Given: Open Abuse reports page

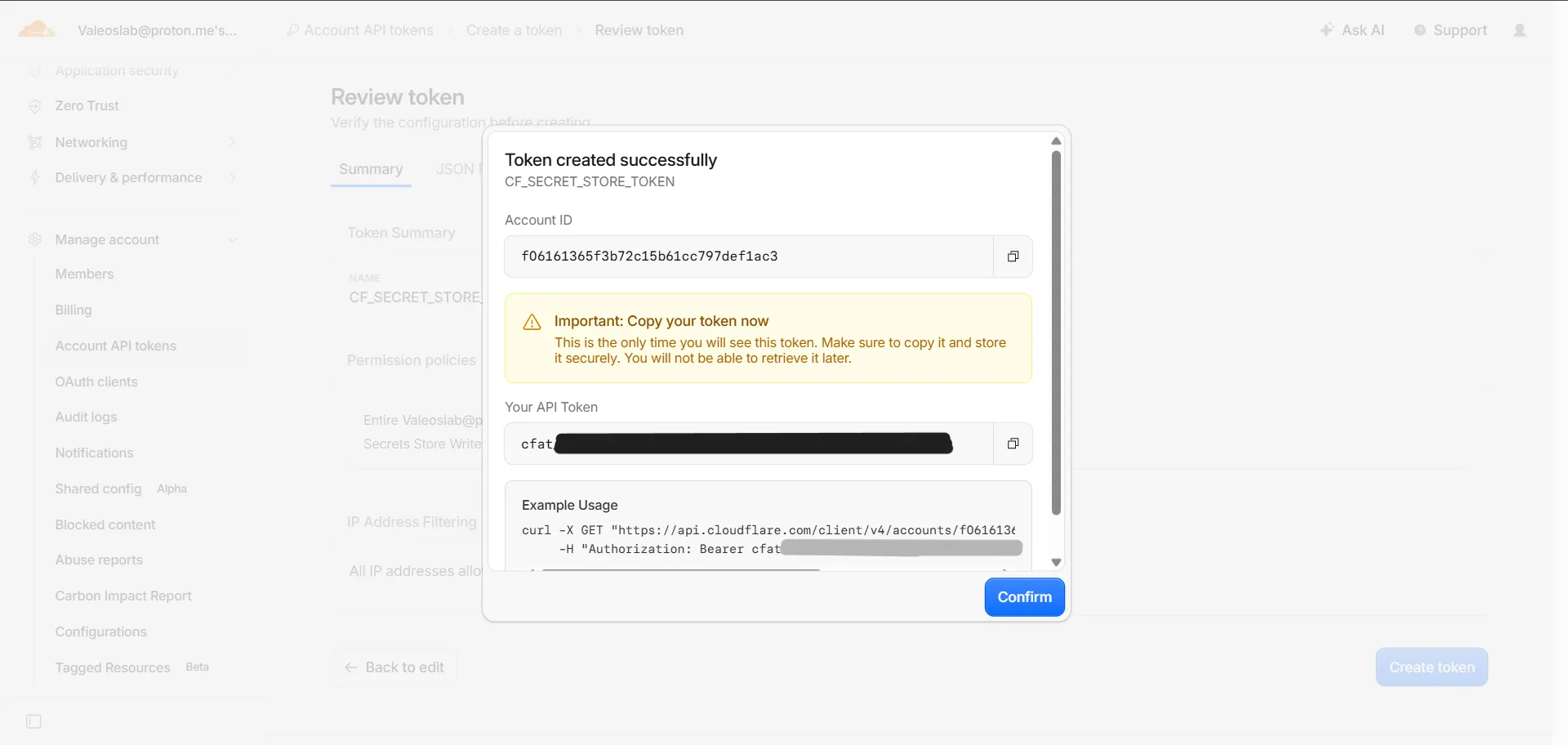Looking at the screenshot, I should (x=99, y=560).
